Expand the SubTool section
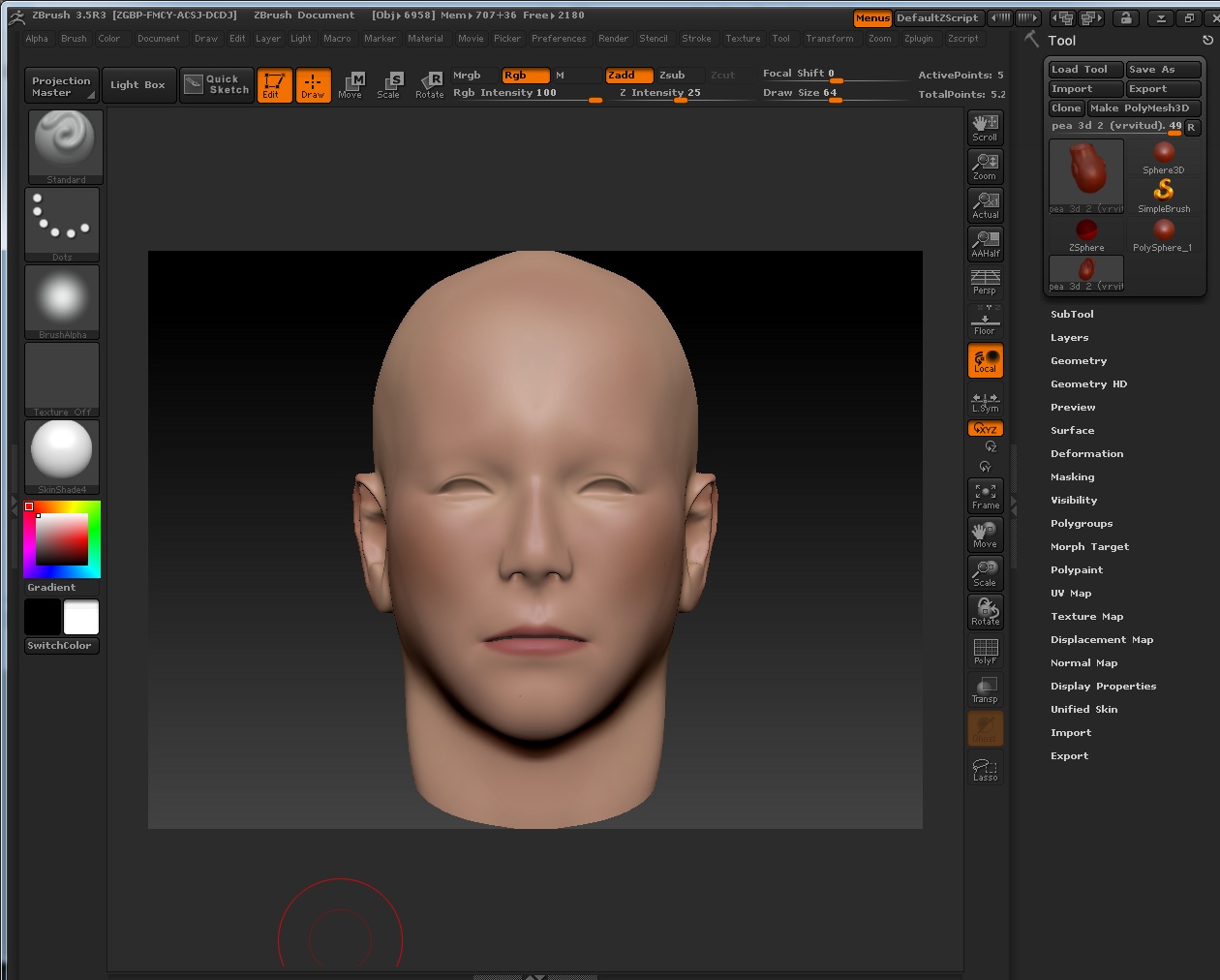This screenshot has height=980, width=1220. (x=1072, y=314)
